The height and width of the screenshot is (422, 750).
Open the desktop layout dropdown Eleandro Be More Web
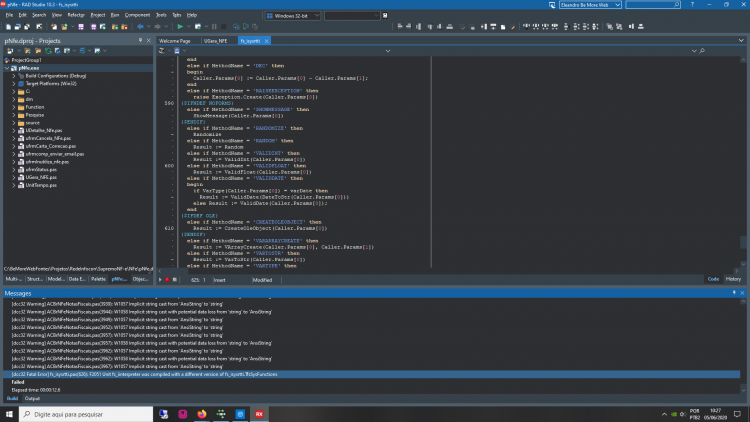590,5
